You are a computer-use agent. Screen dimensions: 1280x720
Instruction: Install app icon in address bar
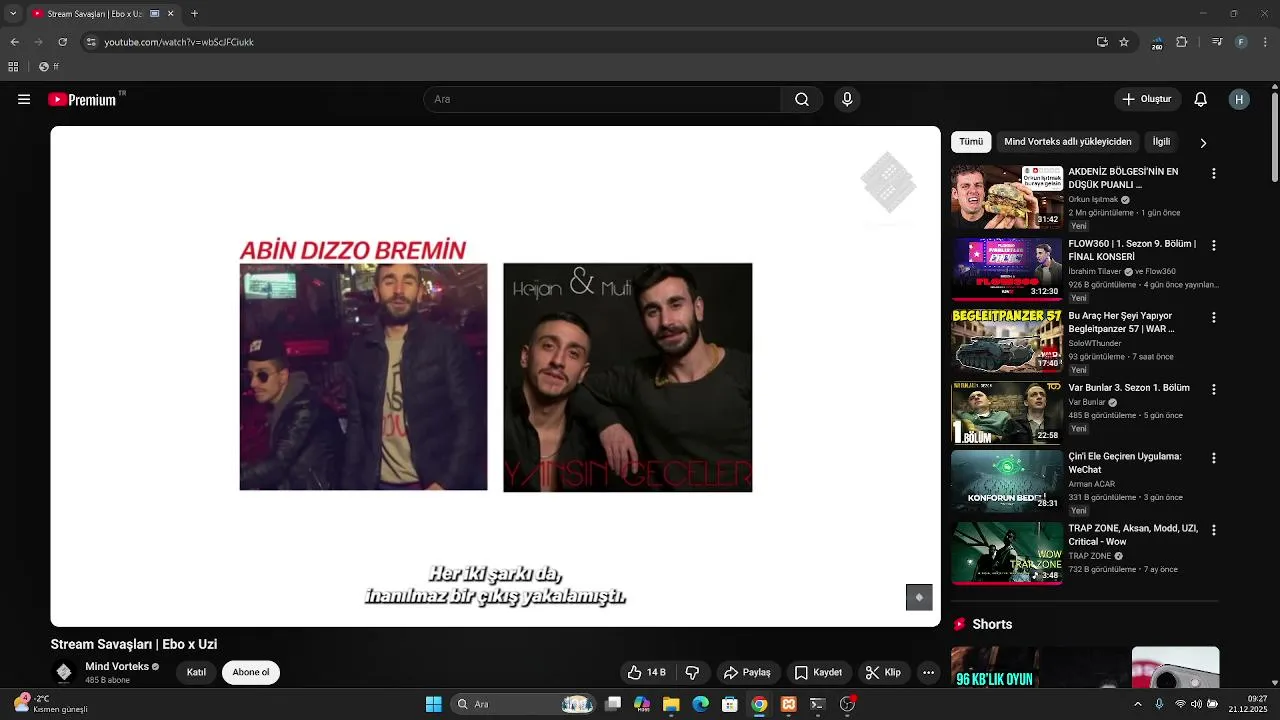1102,42
